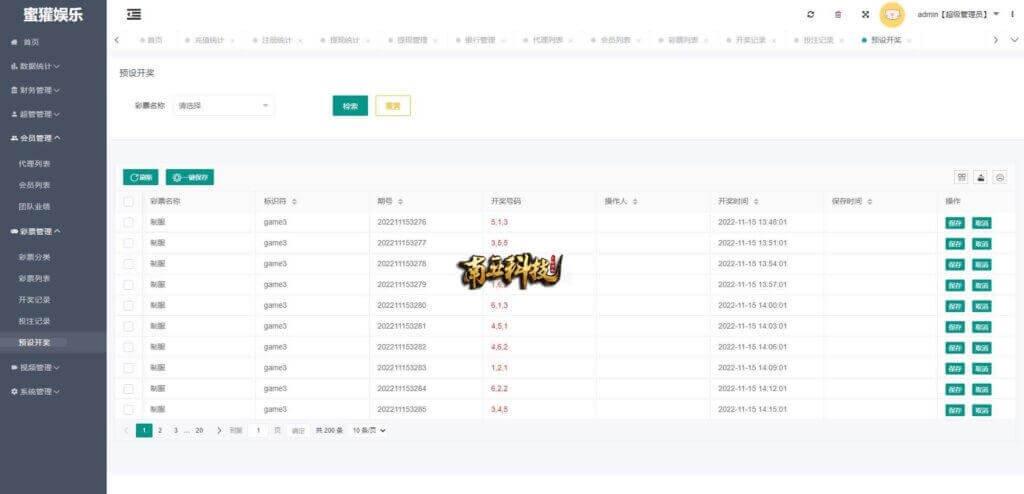
Task: Click the print icon above the table
Action: [x=1000, y=177]
